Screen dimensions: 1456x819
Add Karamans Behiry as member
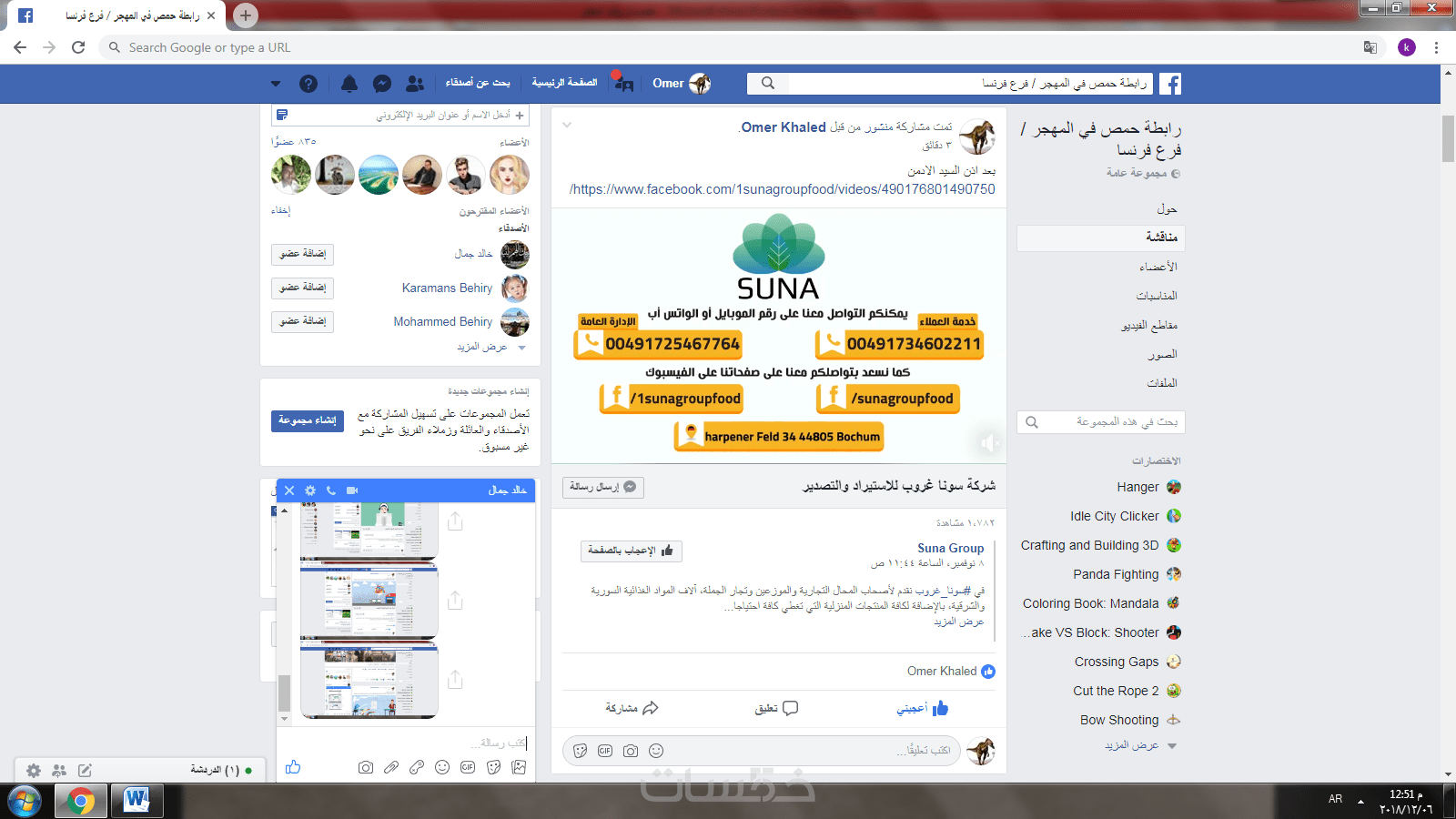(303, 288)
